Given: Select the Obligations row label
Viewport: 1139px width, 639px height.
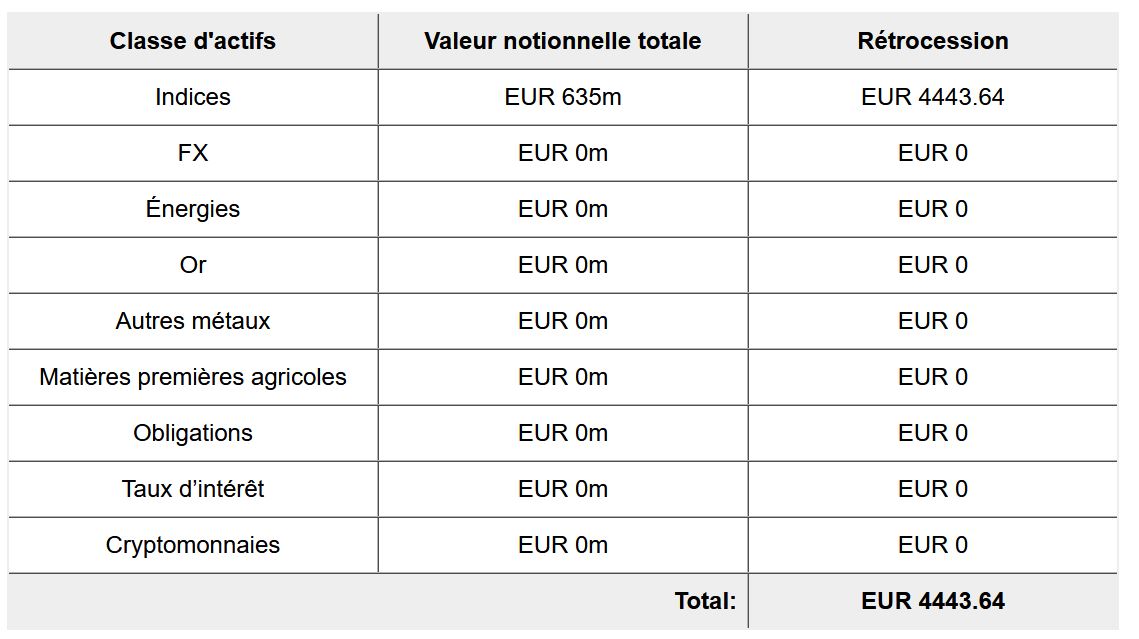Looking at the screenshot, I should 193,433.
